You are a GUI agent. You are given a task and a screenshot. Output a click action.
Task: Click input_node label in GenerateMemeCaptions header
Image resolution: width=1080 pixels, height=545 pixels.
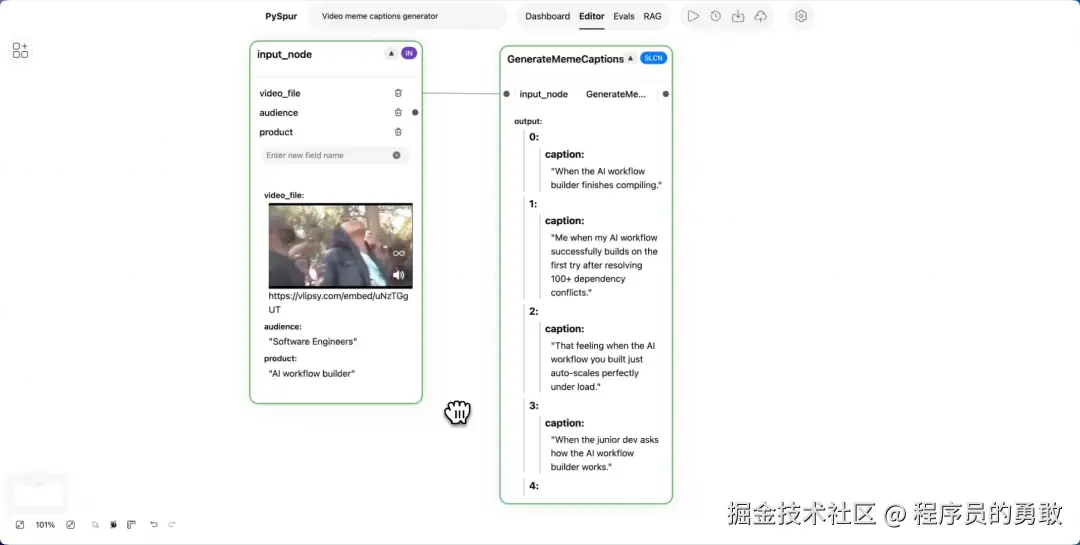543,94
